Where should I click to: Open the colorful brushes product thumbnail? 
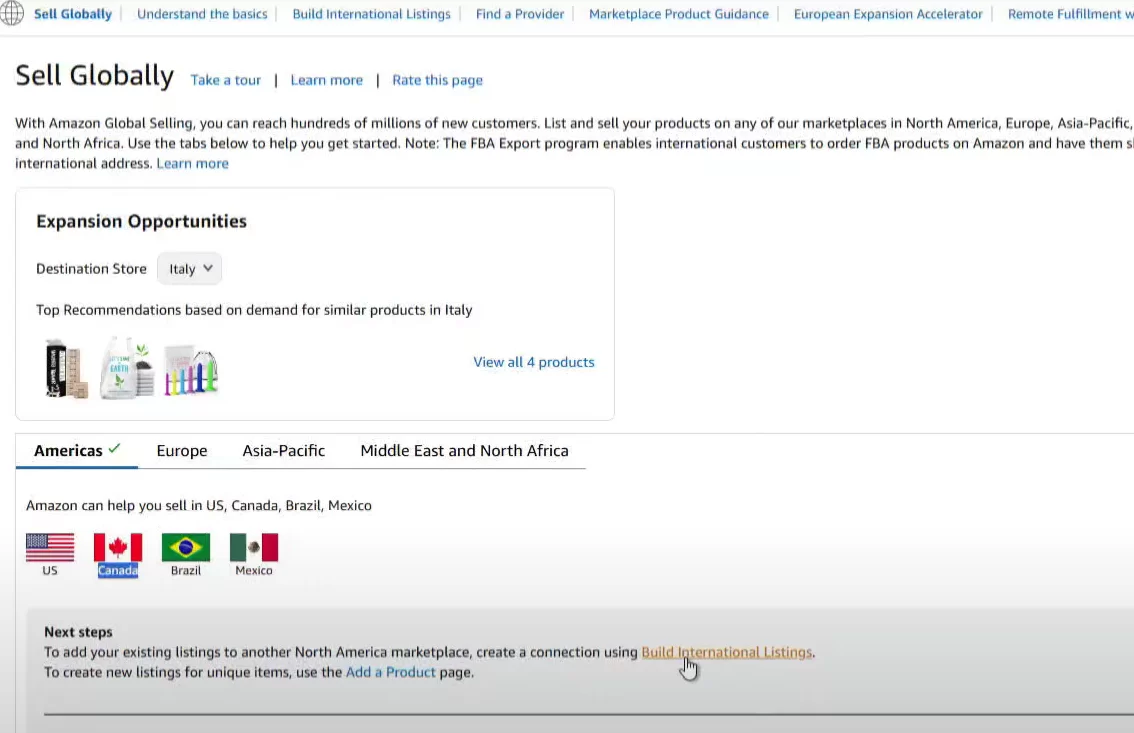tap(191, 370)
